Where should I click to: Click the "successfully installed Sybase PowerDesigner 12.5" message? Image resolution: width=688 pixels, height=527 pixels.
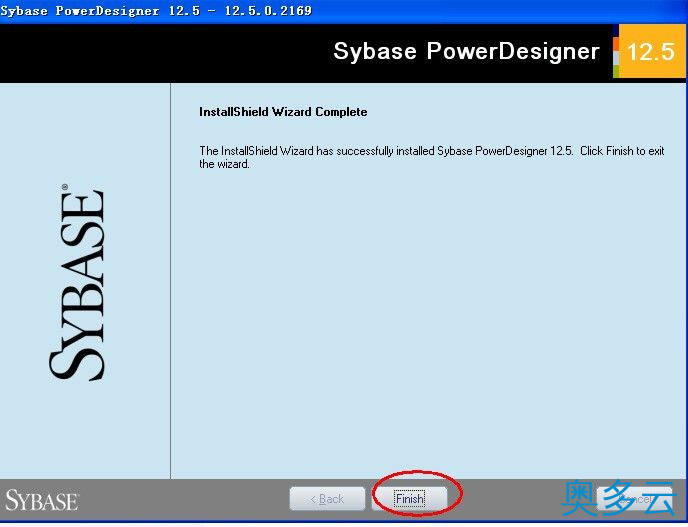click(x=432, y=157)
